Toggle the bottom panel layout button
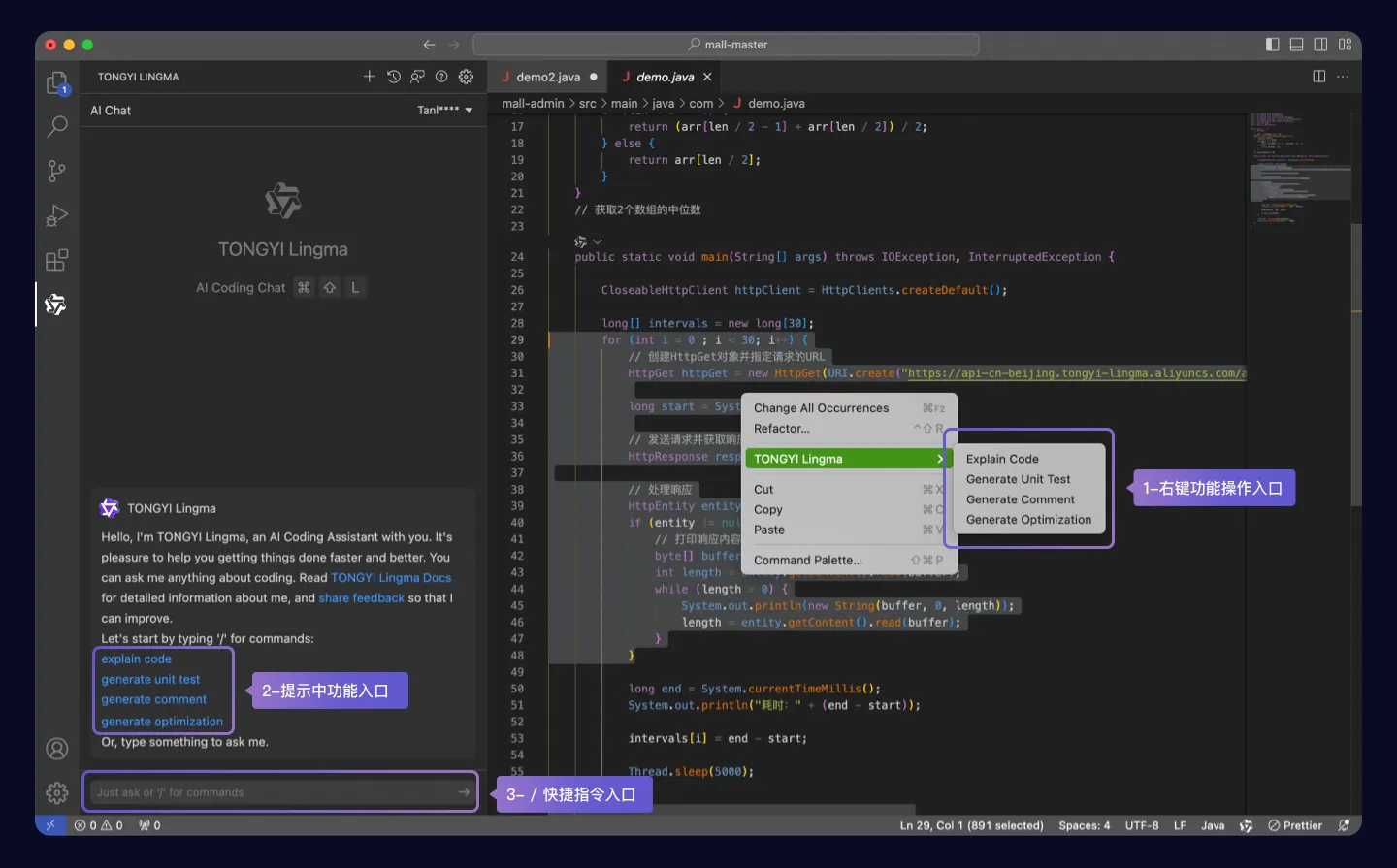The image size is (1397, 868). click(1296, 45)
